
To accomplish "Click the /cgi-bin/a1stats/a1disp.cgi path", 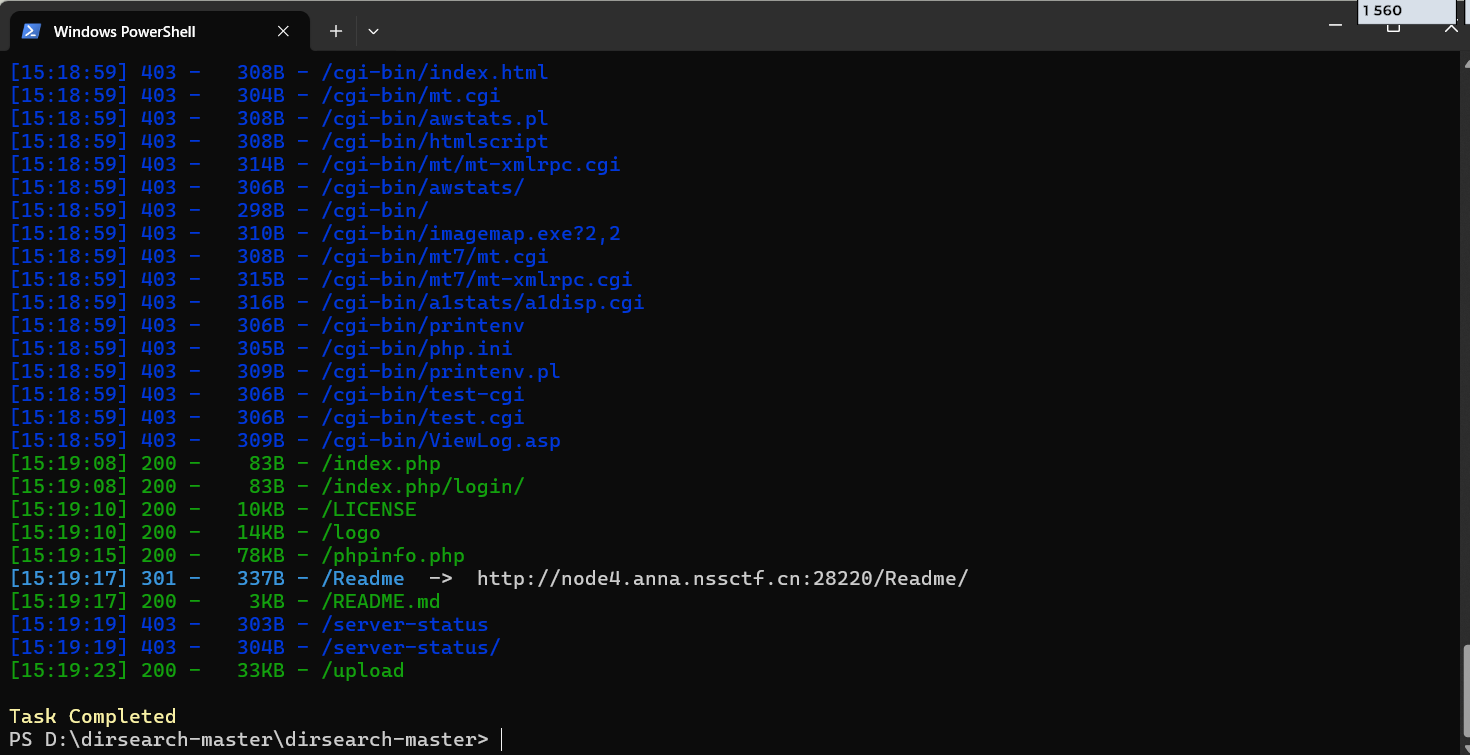I will (483, 303).
